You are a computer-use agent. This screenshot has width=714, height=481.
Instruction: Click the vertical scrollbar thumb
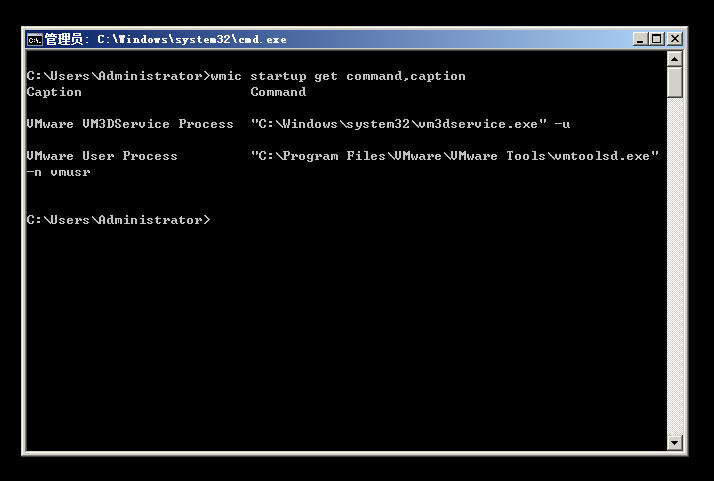(x=674, y=82)
